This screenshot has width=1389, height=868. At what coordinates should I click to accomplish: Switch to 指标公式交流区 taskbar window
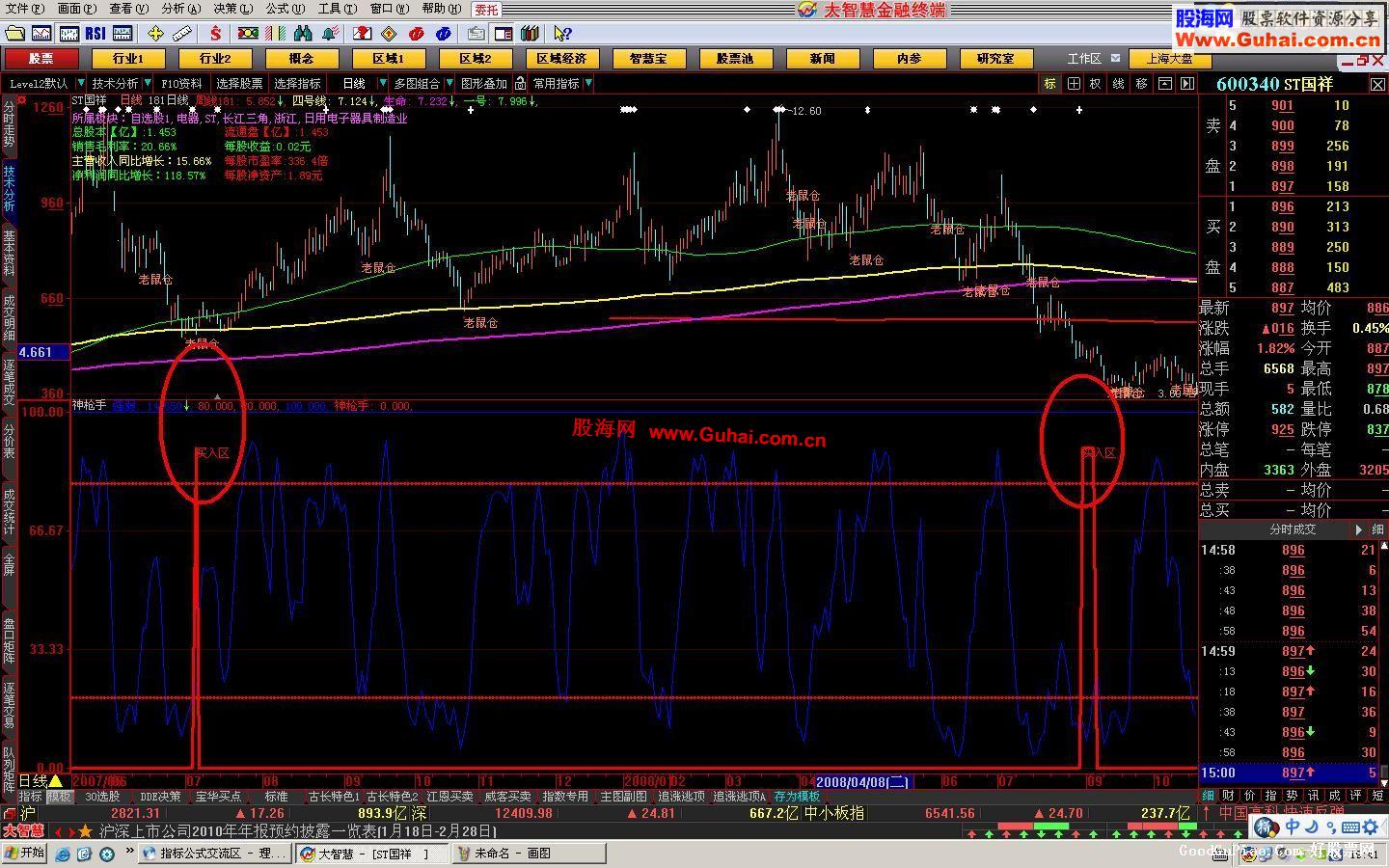point(214,853)
